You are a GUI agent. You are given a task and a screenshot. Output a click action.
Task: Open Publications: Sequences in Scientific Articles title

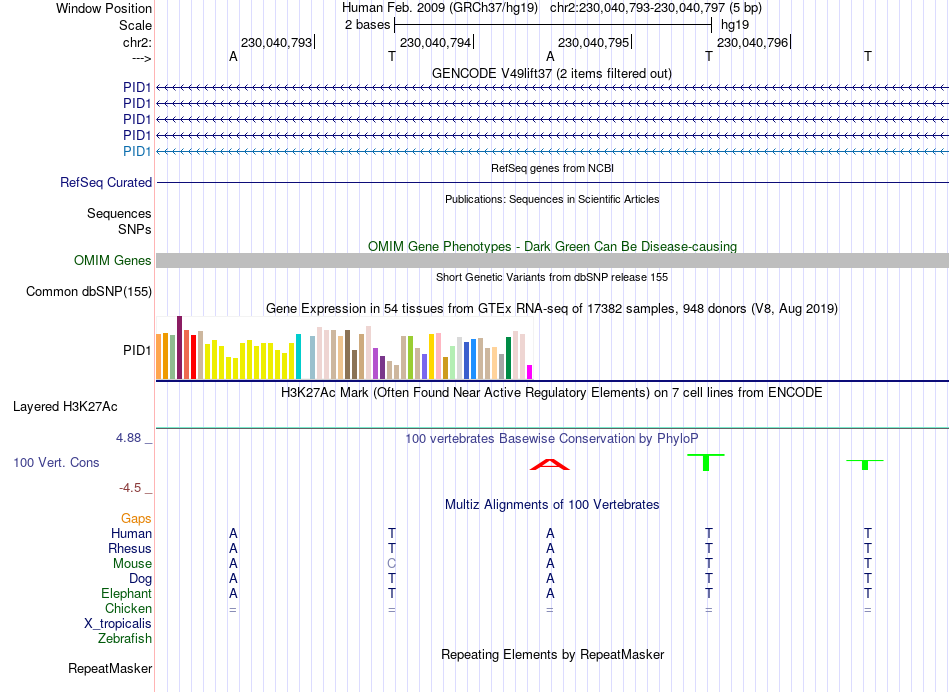pyautogui.click(x=552, y=199)
